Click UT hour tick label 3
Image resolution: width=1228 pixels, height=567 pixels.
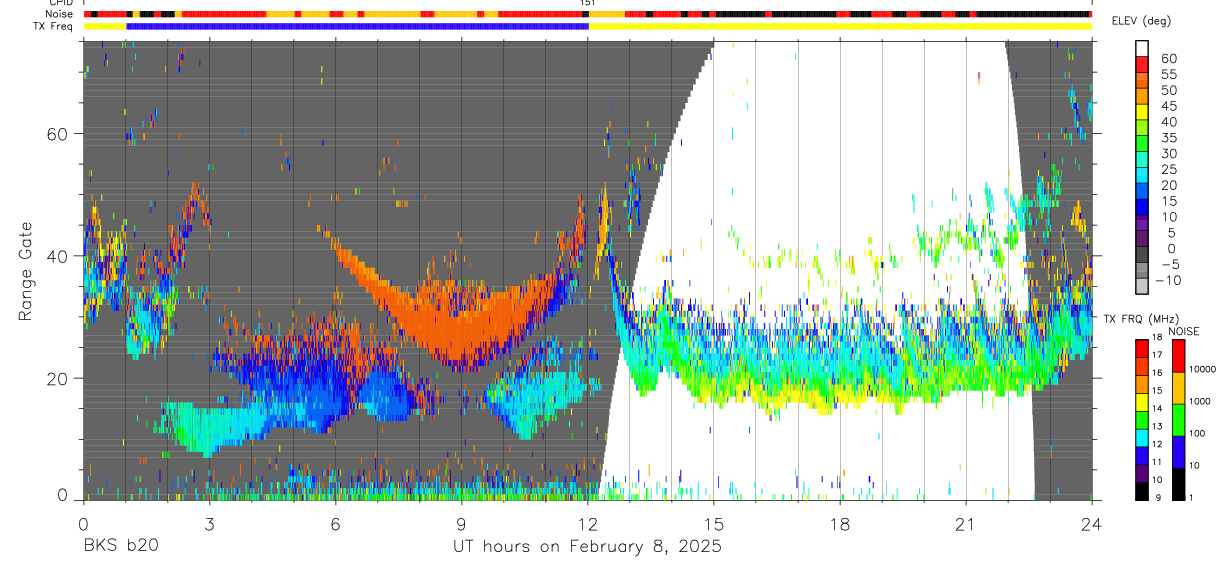[x=209, y=522]
